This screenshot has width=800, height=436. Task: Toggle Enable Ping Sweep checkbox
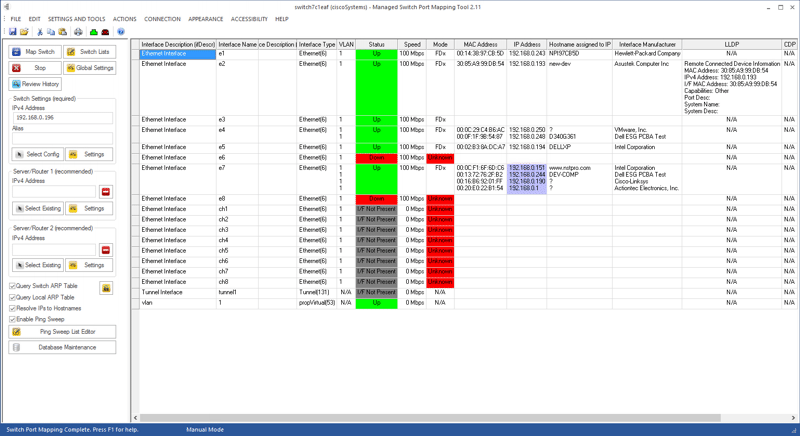coord(12,319)
